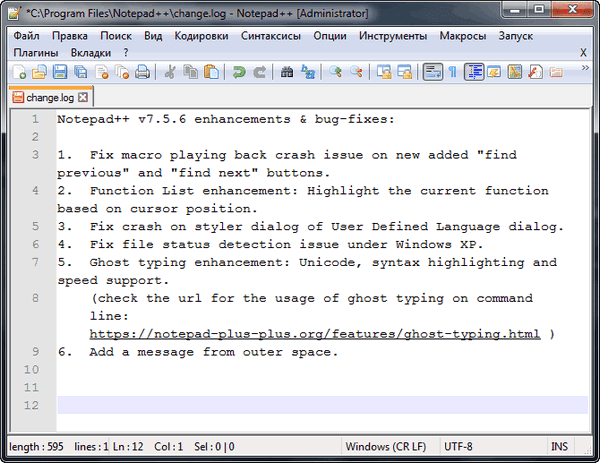Open the ? help menu
This screenshot has height=463, width=600.
coord(126,52)
